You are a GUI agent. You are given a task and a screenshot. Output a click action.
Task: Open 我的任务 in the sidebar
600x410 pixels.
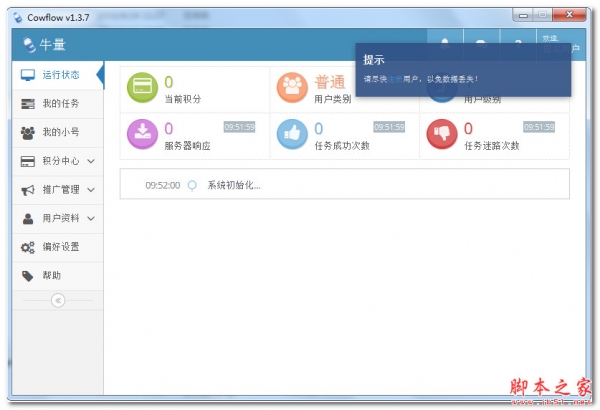click(x=58, y=104)
